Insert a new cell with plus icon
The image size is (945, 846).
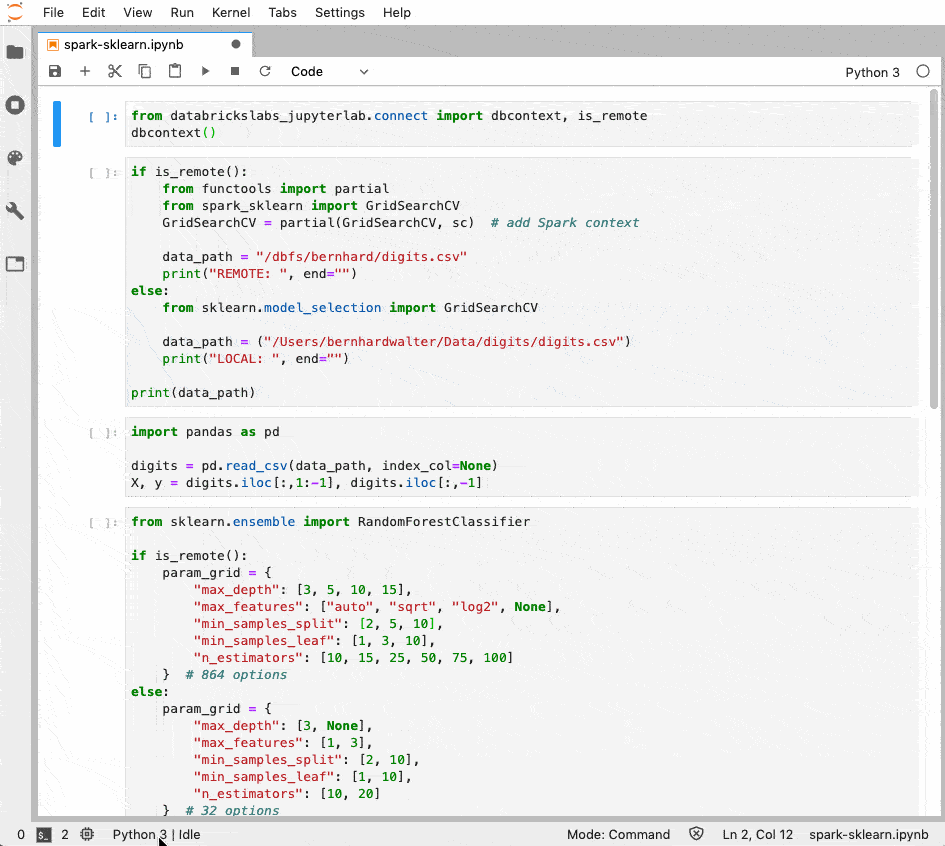click(x=85, y=72)
